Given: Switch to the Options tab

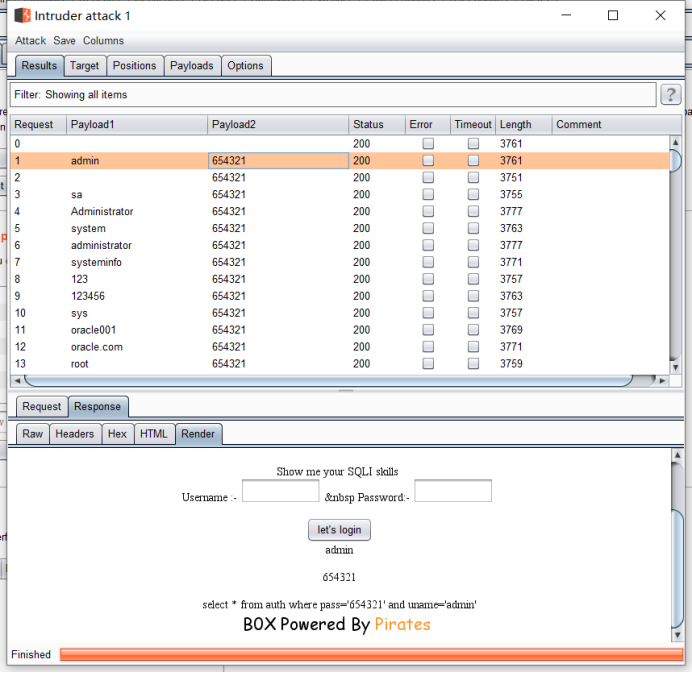Looking at the screenshot, I should coord(245,66).
